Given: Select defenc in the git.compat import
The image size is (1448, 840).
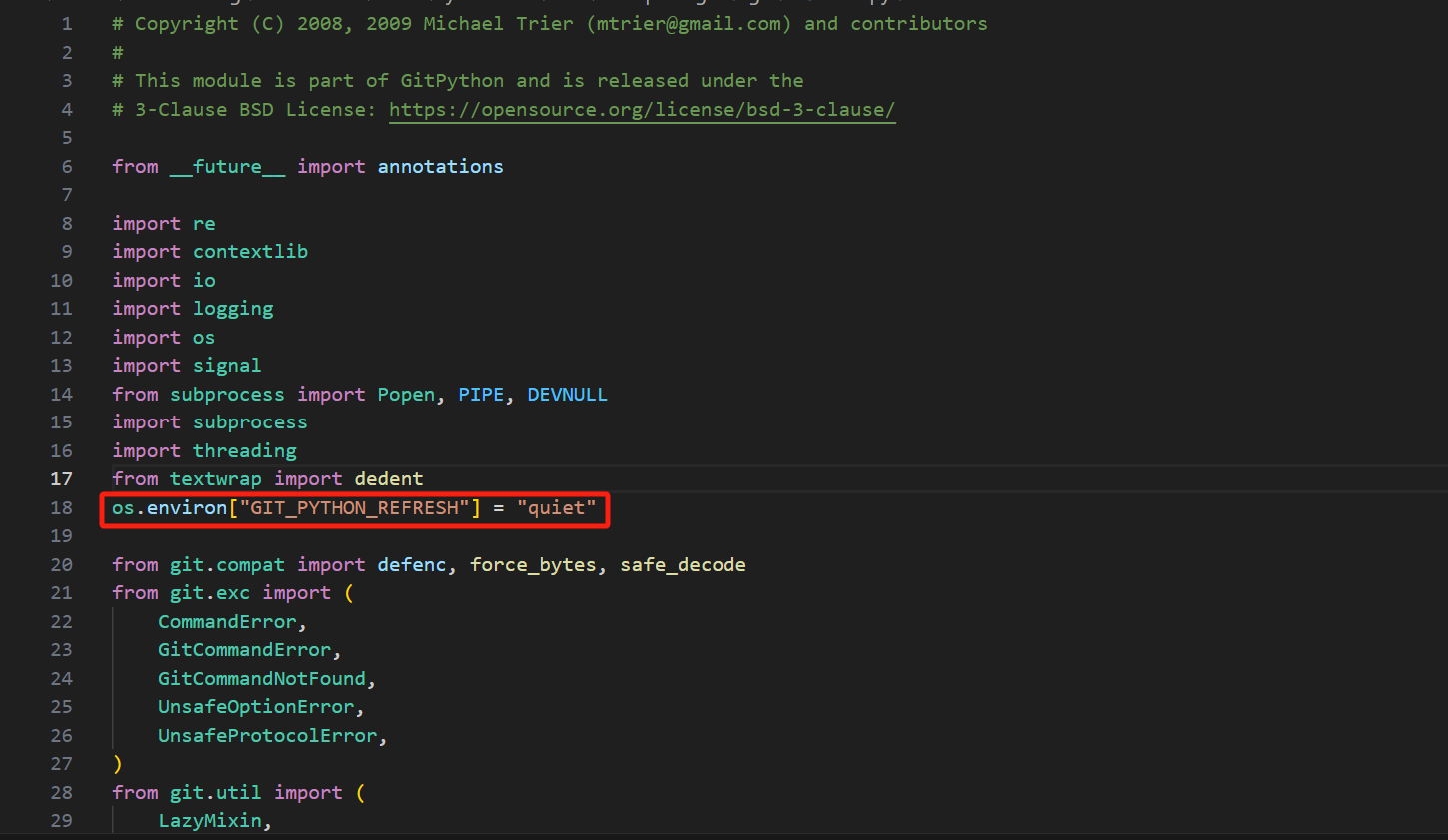Looking at the screenshot, I should pyautogui.click(x=411, y=564).
